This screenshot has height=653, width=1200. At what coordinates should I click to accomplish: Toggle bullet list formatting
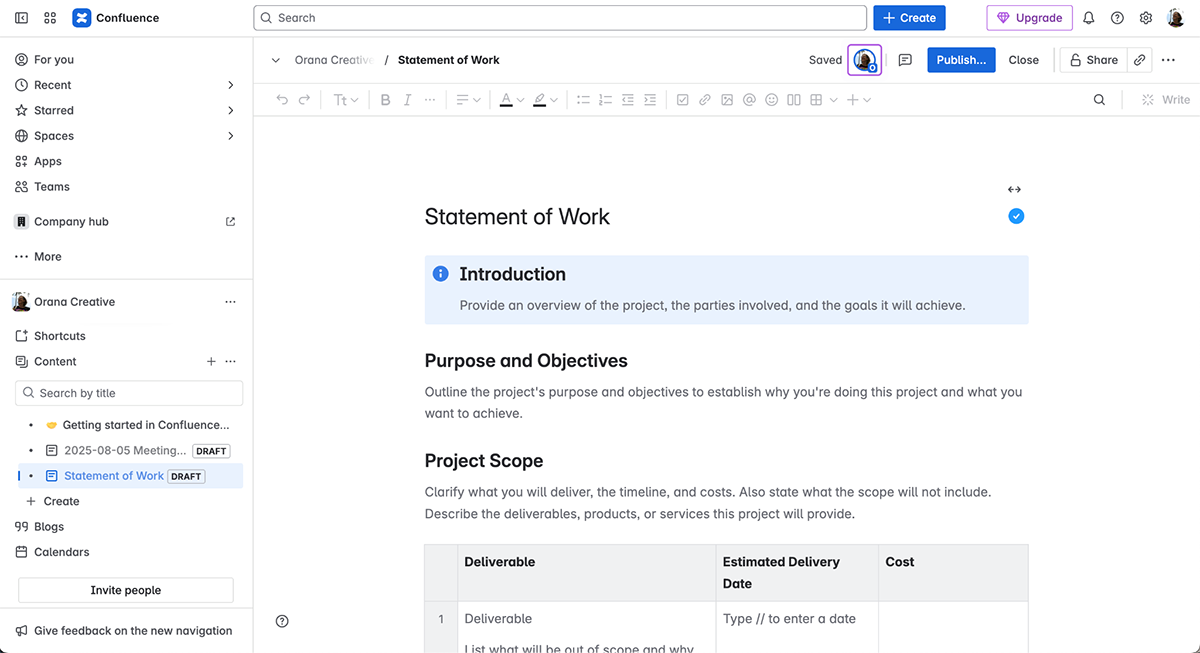pyautogui.click(x=583, y=99)
